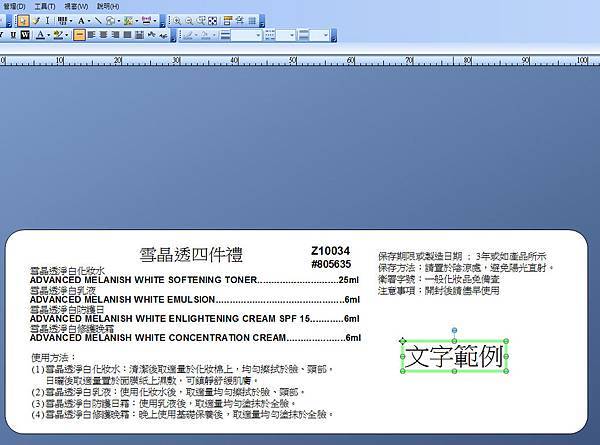Viewport: 600px width, 445px height.
Task: Open highlight color dropdown arrow
Action: [x=67, y=36]
